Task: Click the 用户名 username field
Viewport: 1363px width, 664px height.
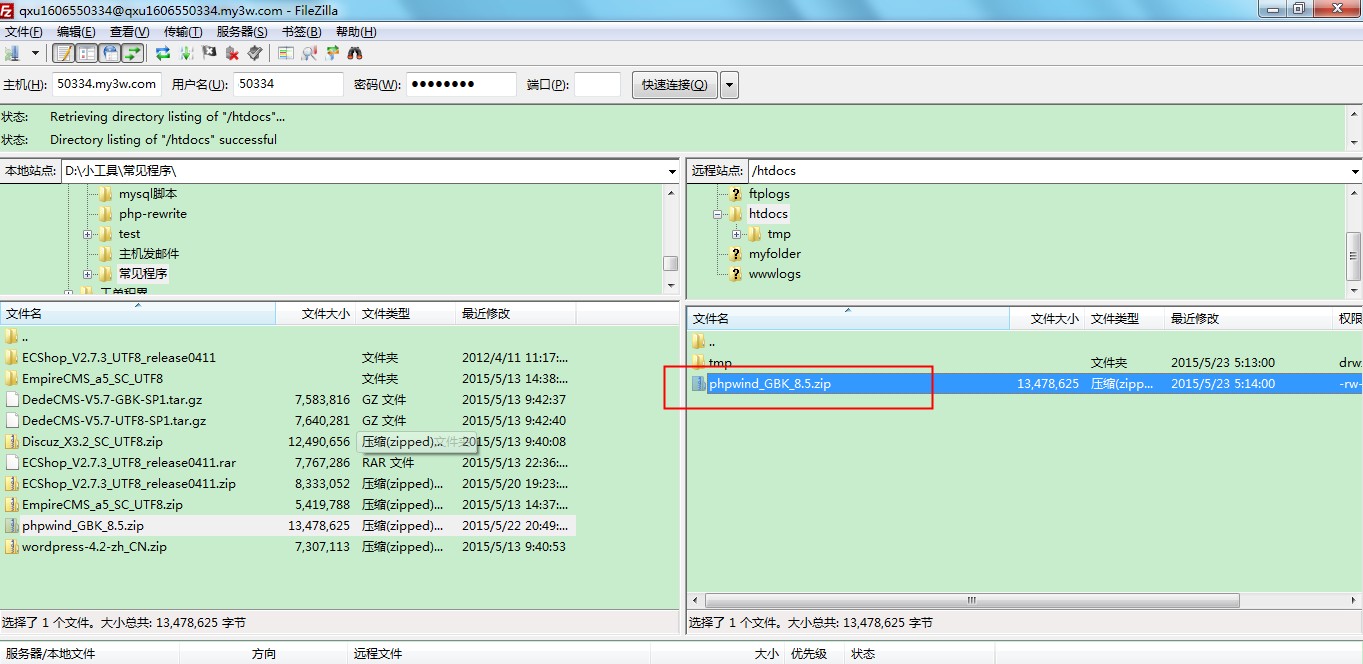Action: (289, 84)
